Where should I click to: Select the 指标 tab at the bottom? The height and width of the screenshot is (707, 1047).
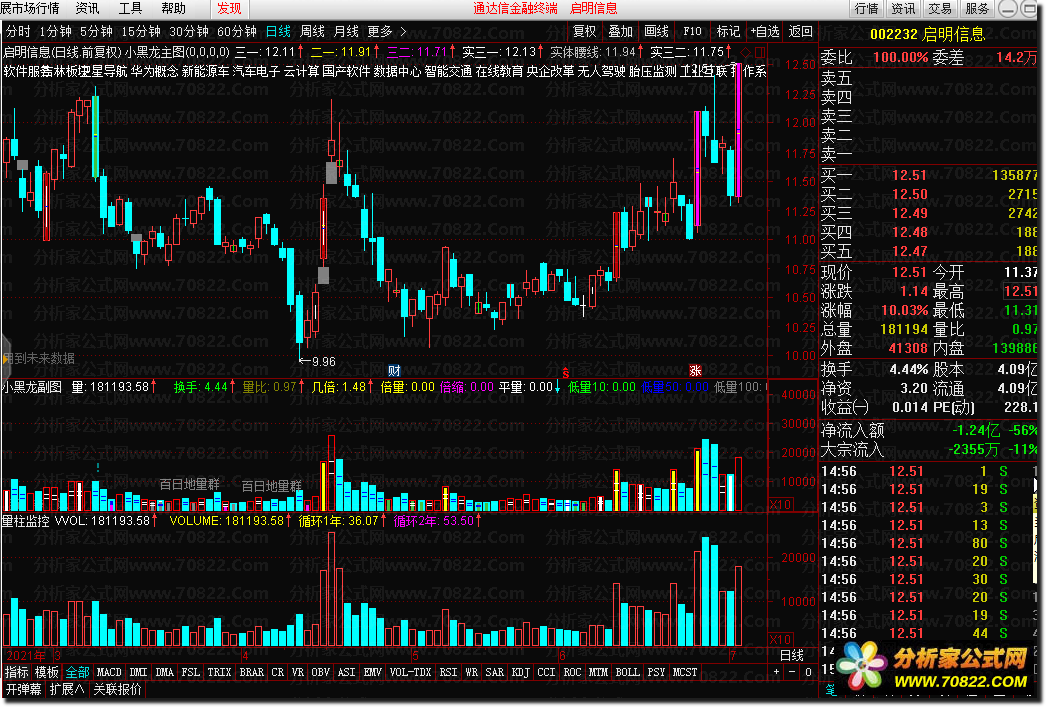[17, 672]
